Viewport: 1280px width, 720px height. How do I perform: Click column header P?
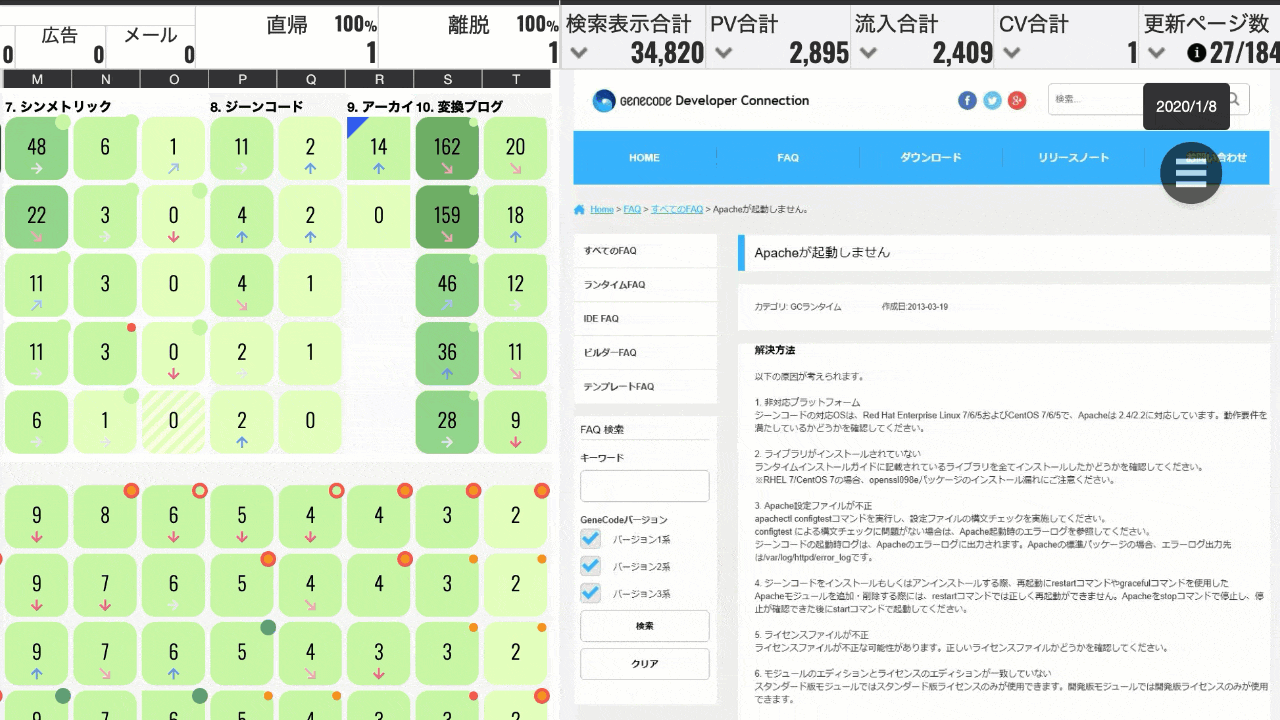pos(242,79)
